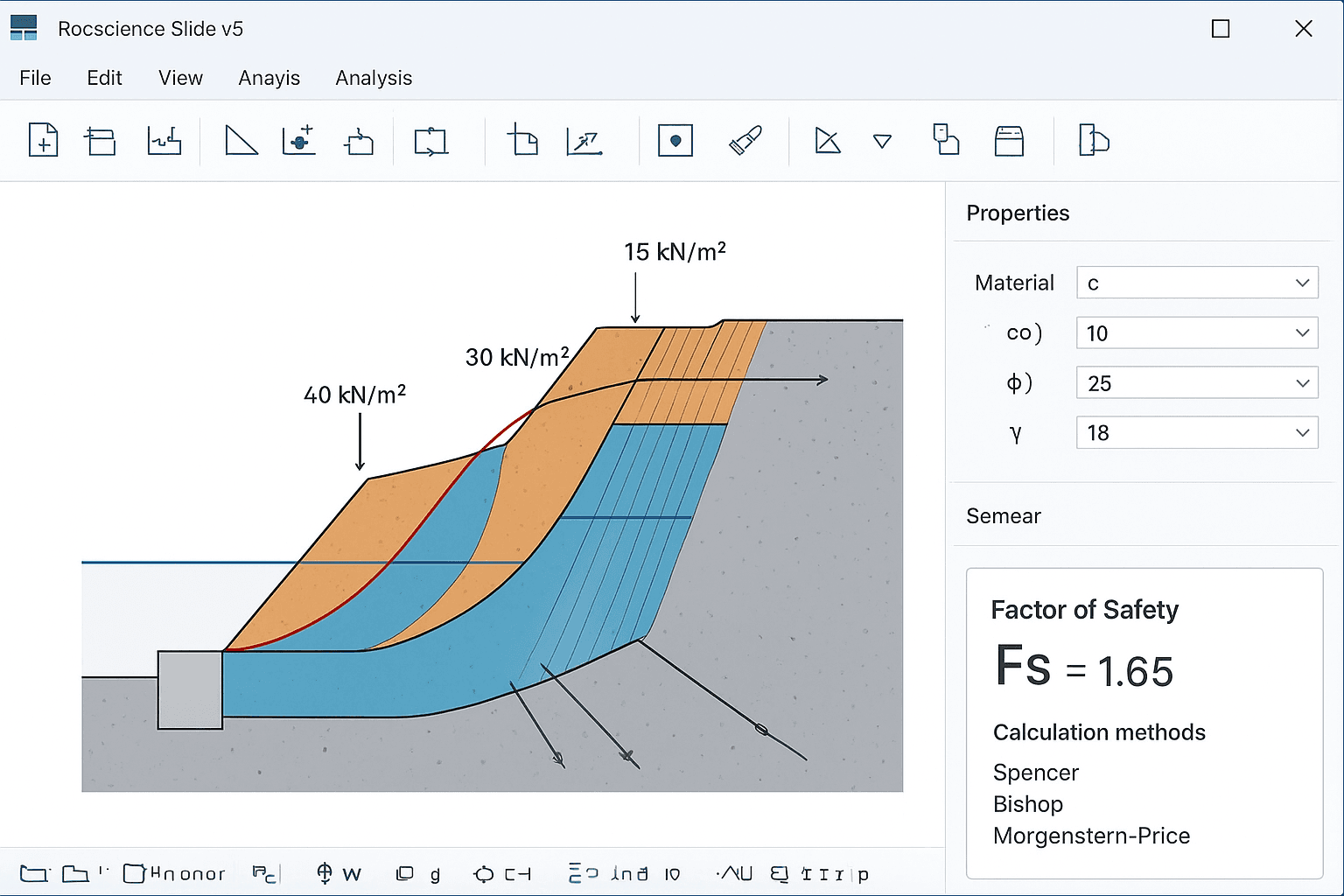
Task: Select the Edit Boundary tool
Action: click(359, 140)
